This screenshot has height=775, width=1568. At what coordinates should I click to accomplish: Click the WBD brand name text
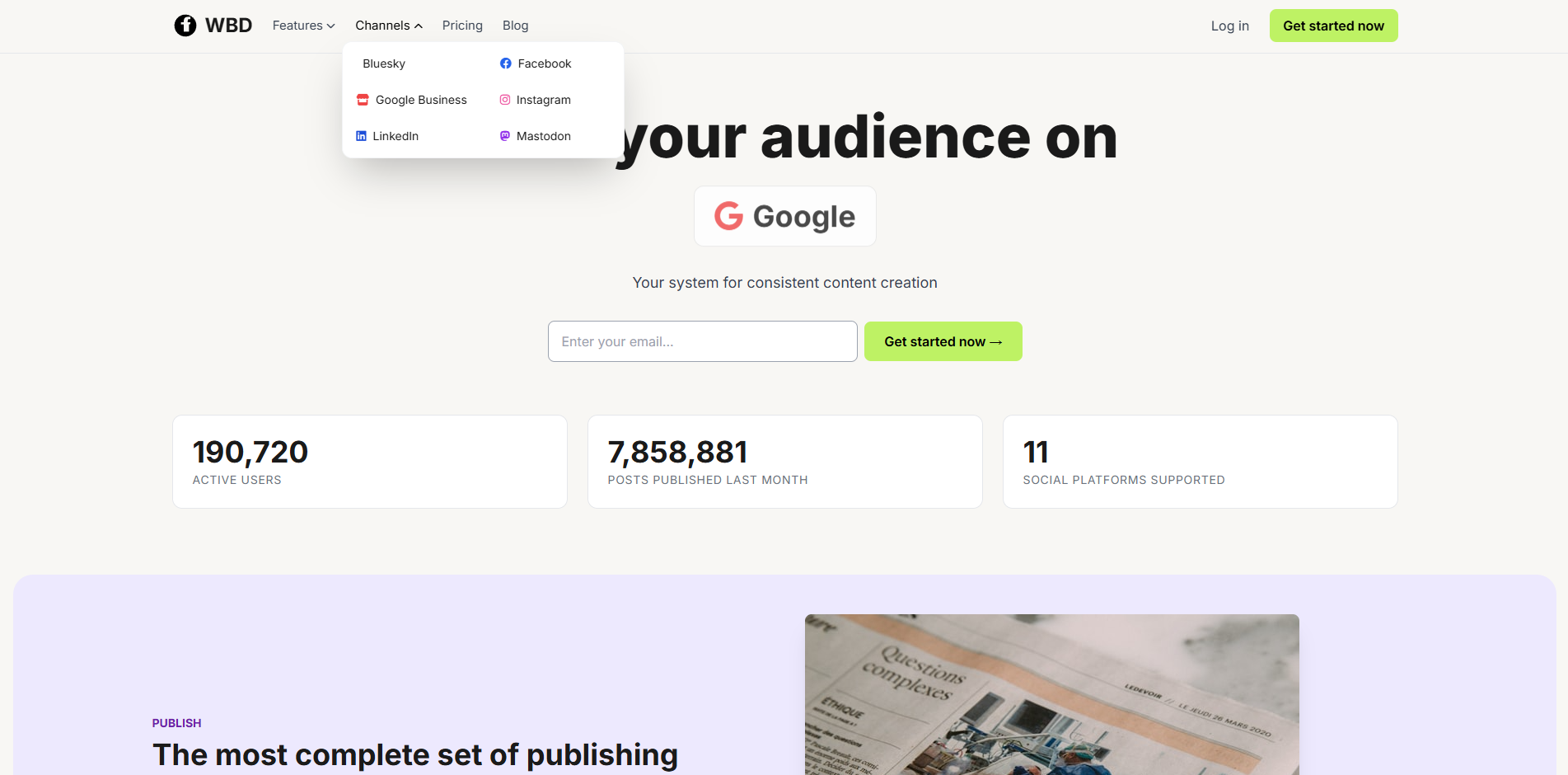click(x=228, y=26)
